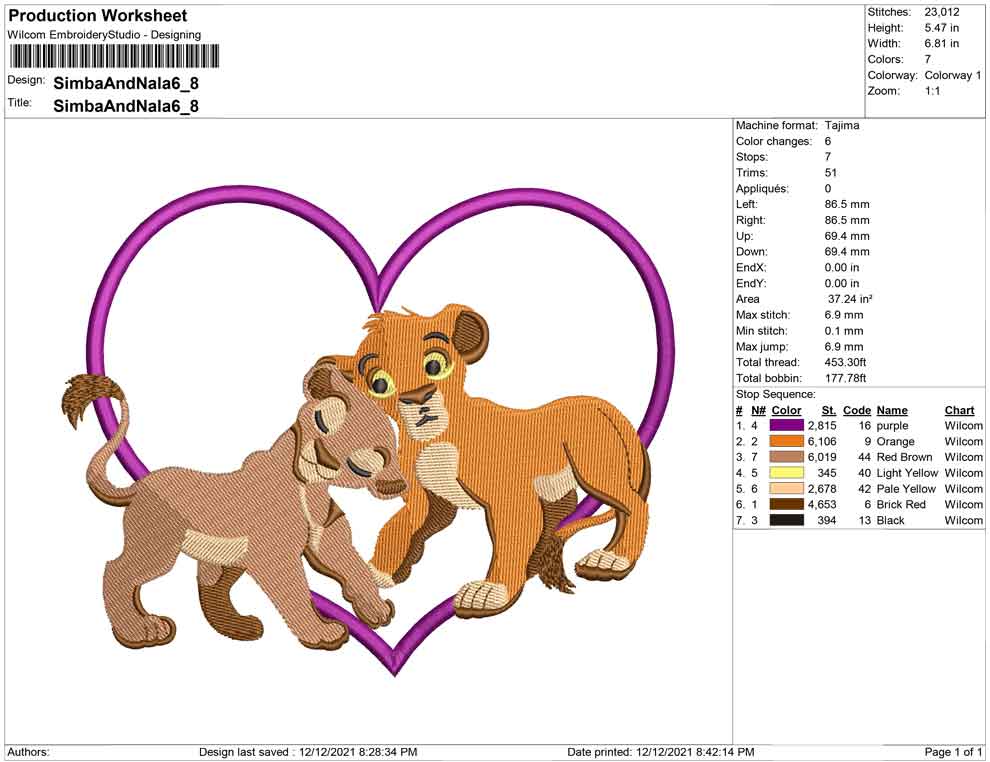Click the 'Black' thread name
This screenshot has width=990, height=762.
pos(890,520)
